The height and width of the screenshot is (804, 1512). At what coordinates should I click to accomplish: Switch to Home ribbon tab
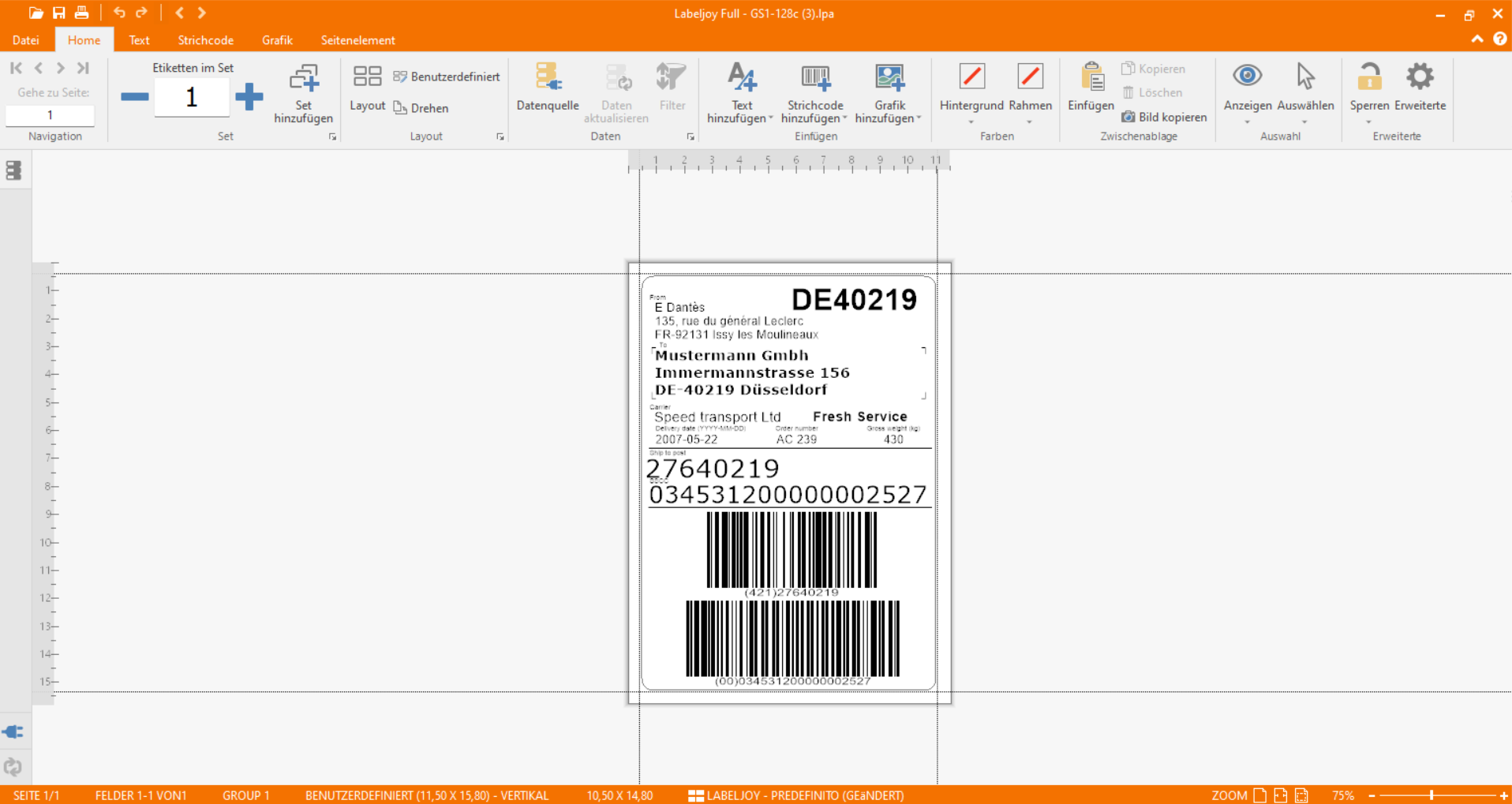tap(84, 40)
